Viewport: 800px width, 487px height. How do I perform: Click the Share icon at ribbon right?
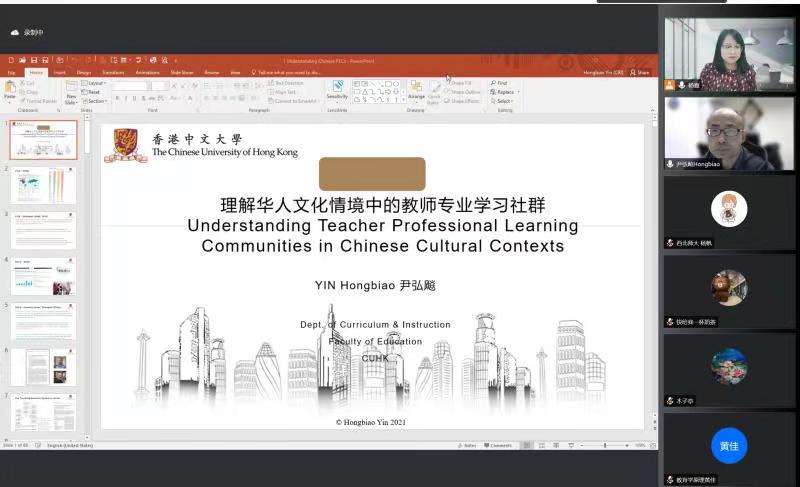641,72
